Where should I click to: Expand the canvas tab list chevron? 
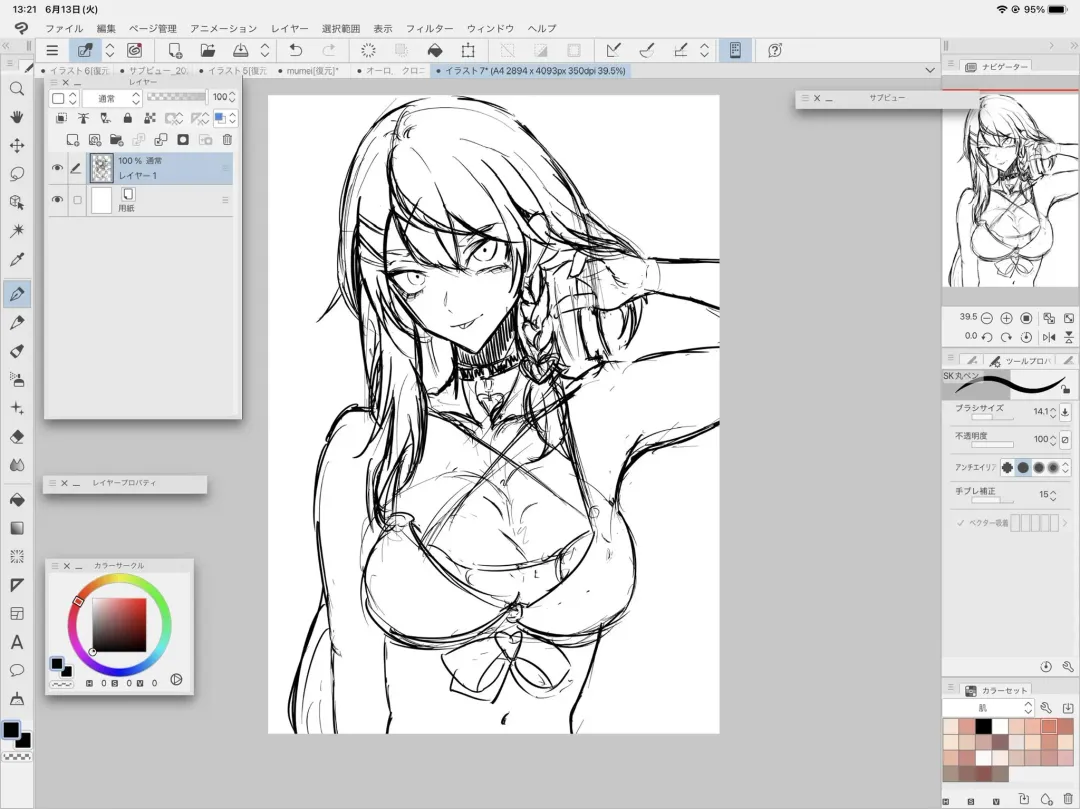coord(930,71)
